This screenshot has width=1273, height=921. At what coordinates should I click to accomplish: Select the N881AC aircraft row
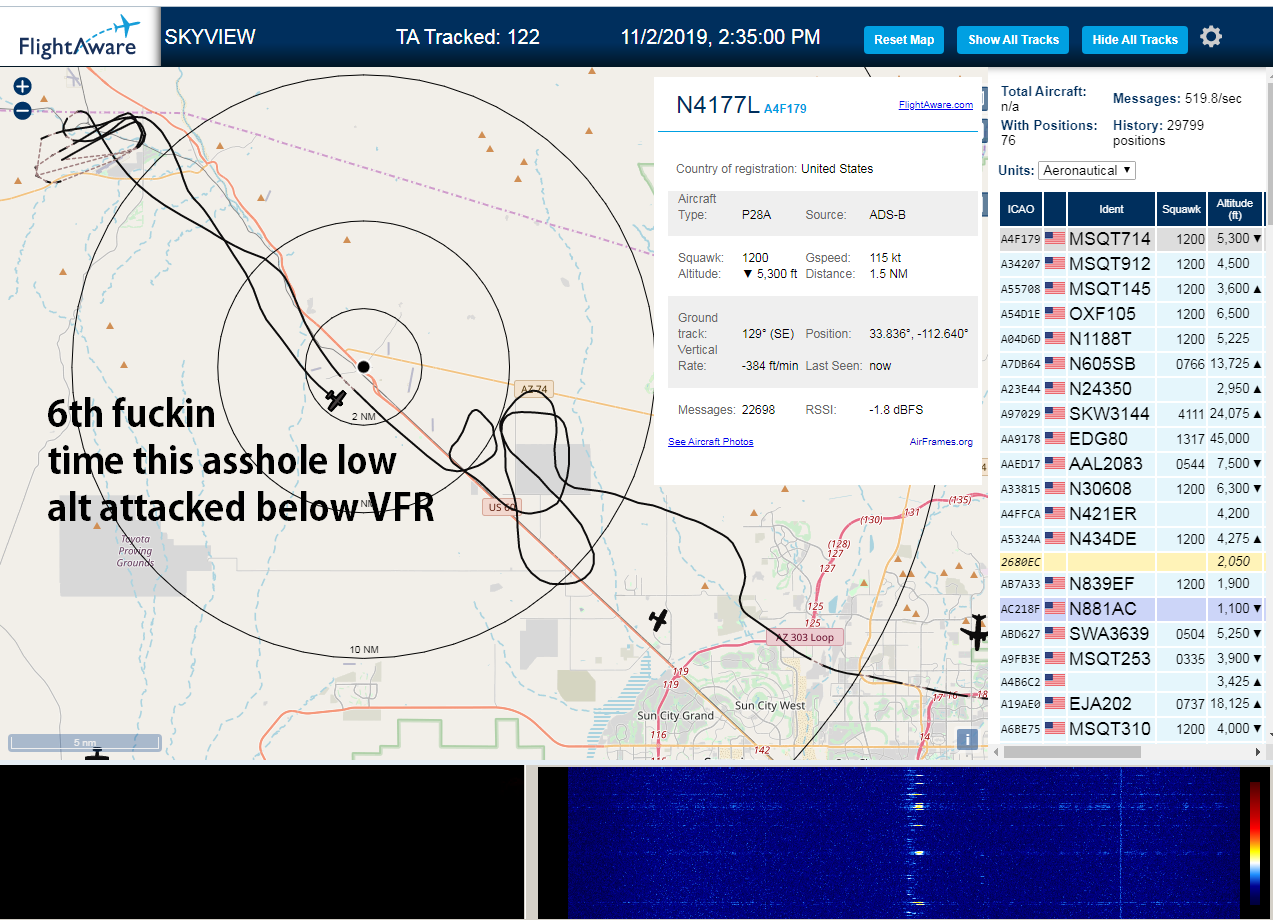click(1132, 609)
